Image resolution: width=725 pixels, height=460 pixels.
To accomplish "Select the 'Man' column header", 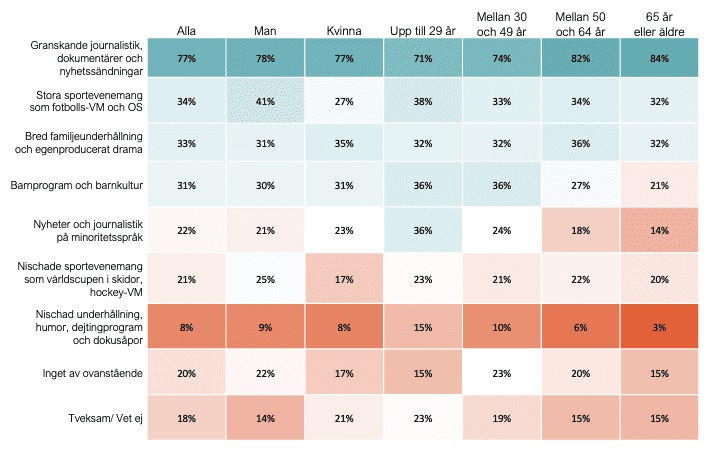I will [264, 30].
